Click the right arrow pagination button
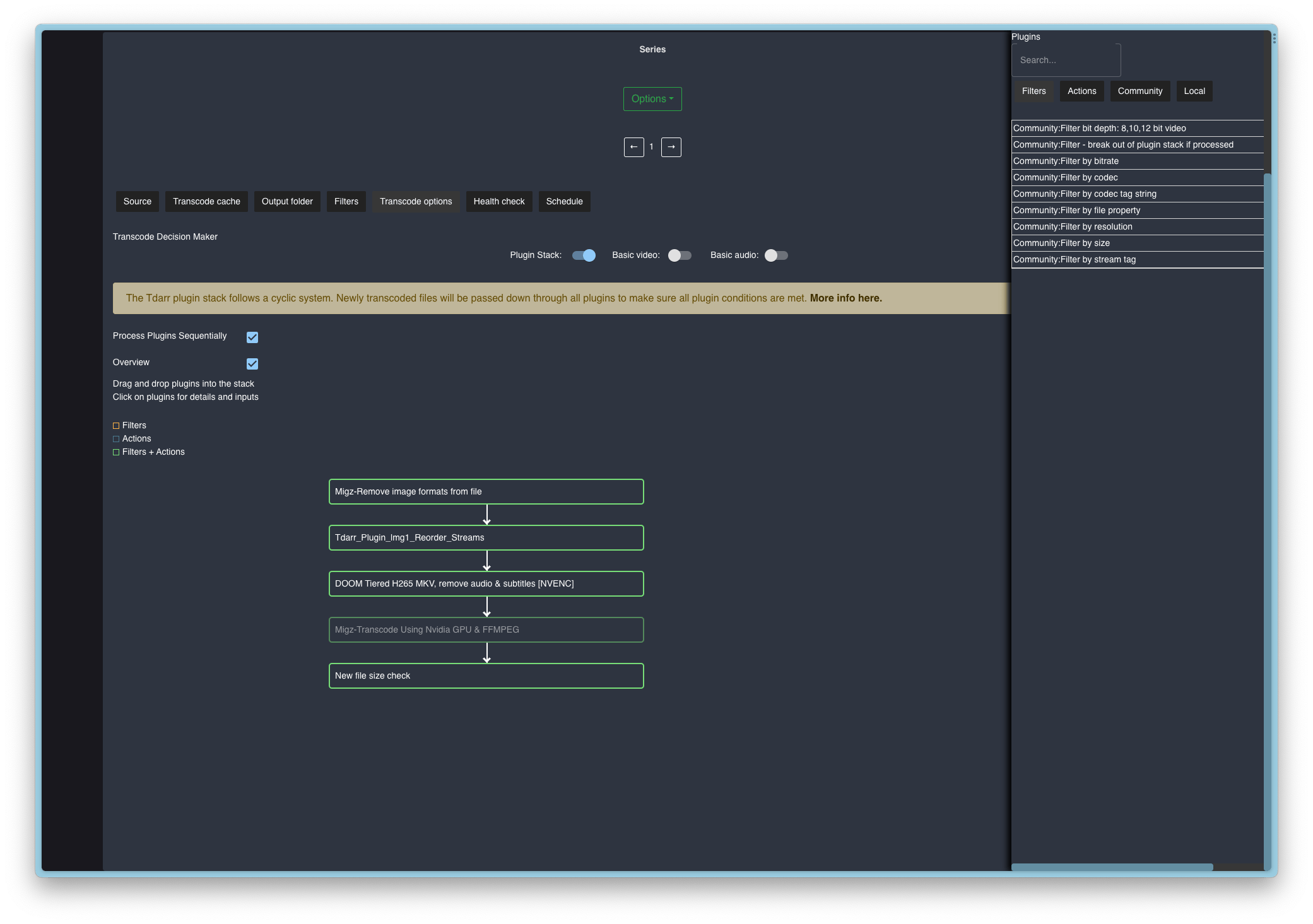 (x=671, y=147)
